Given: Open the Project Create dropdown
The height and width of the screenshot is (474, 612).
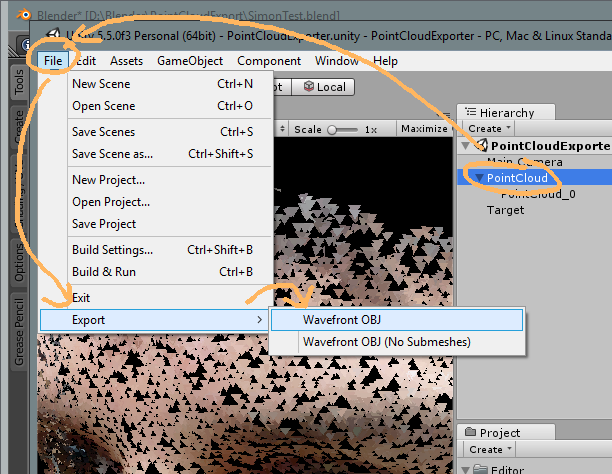Looking at the screenshot, I should click(490, 449).
